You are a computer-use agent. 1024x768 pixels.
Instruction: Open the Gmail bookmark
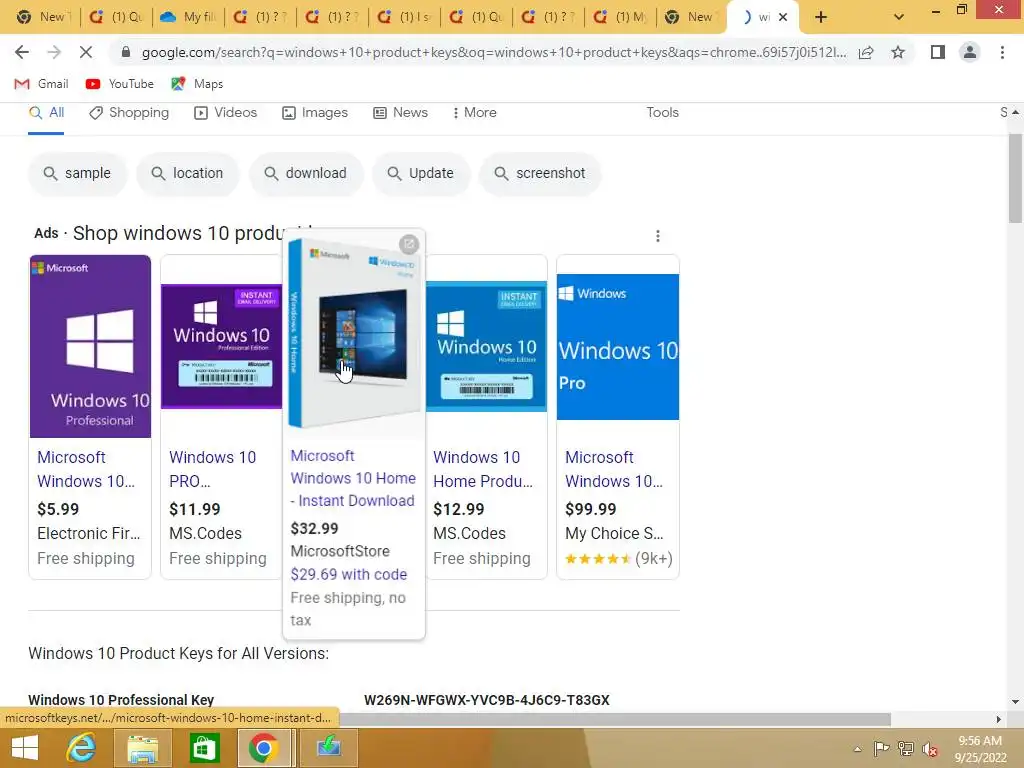coord(41,84)
